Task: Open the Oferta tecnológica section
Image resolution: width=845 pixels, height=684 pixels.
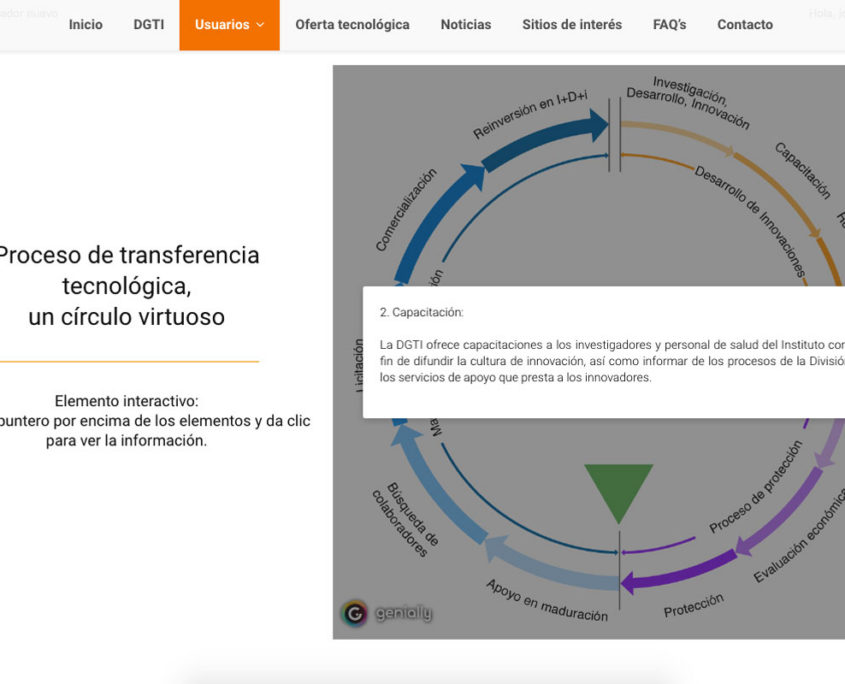Action: tap(352, 25)
